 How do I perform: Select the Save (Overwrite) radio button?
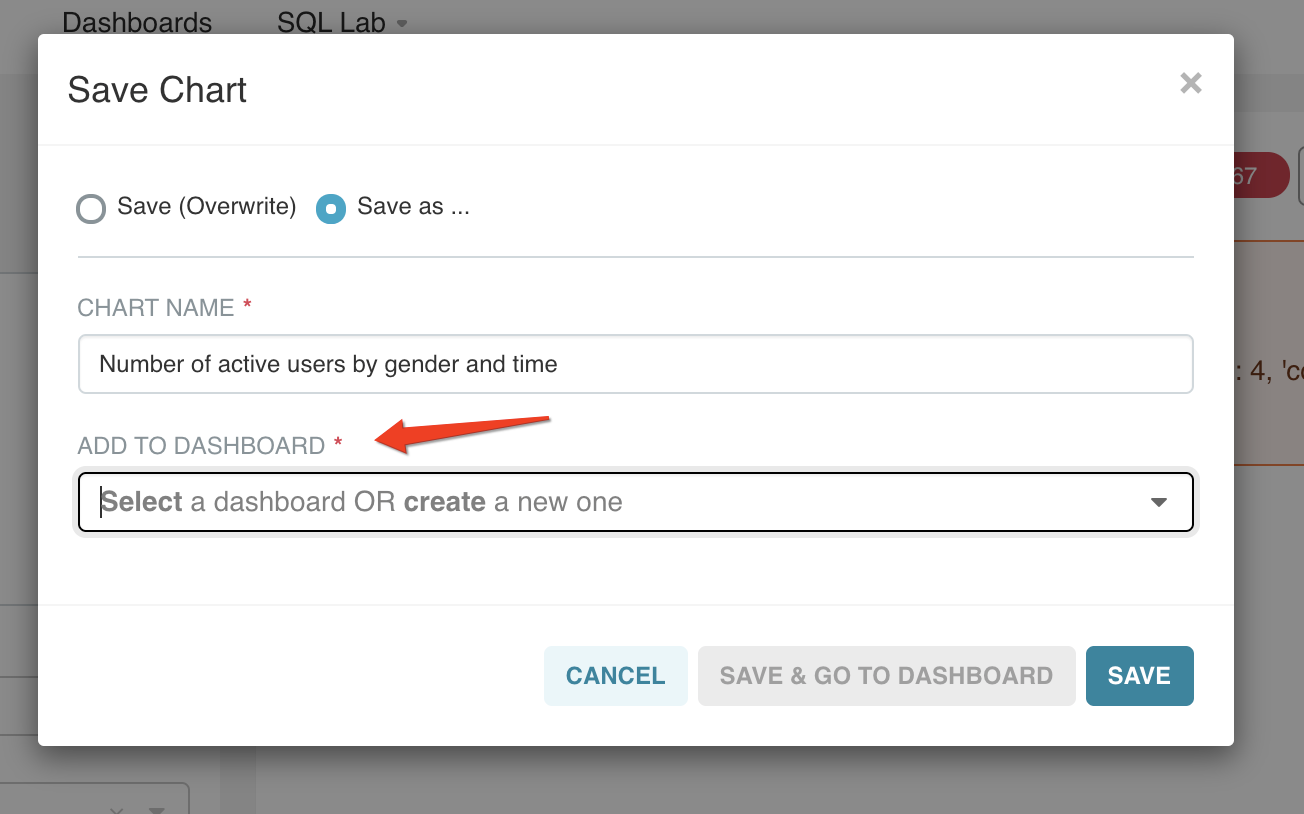click(x=91, y=209)
